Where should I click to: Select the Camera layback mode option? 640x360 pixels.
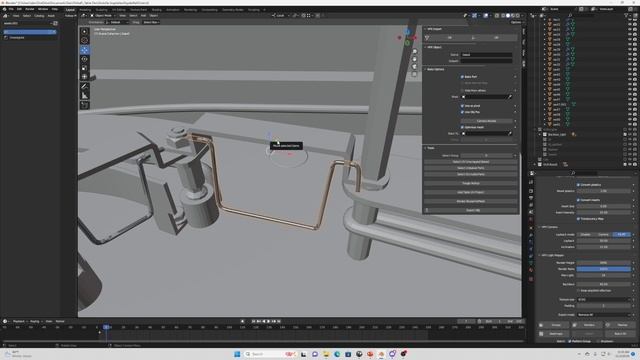pos(603,235)
